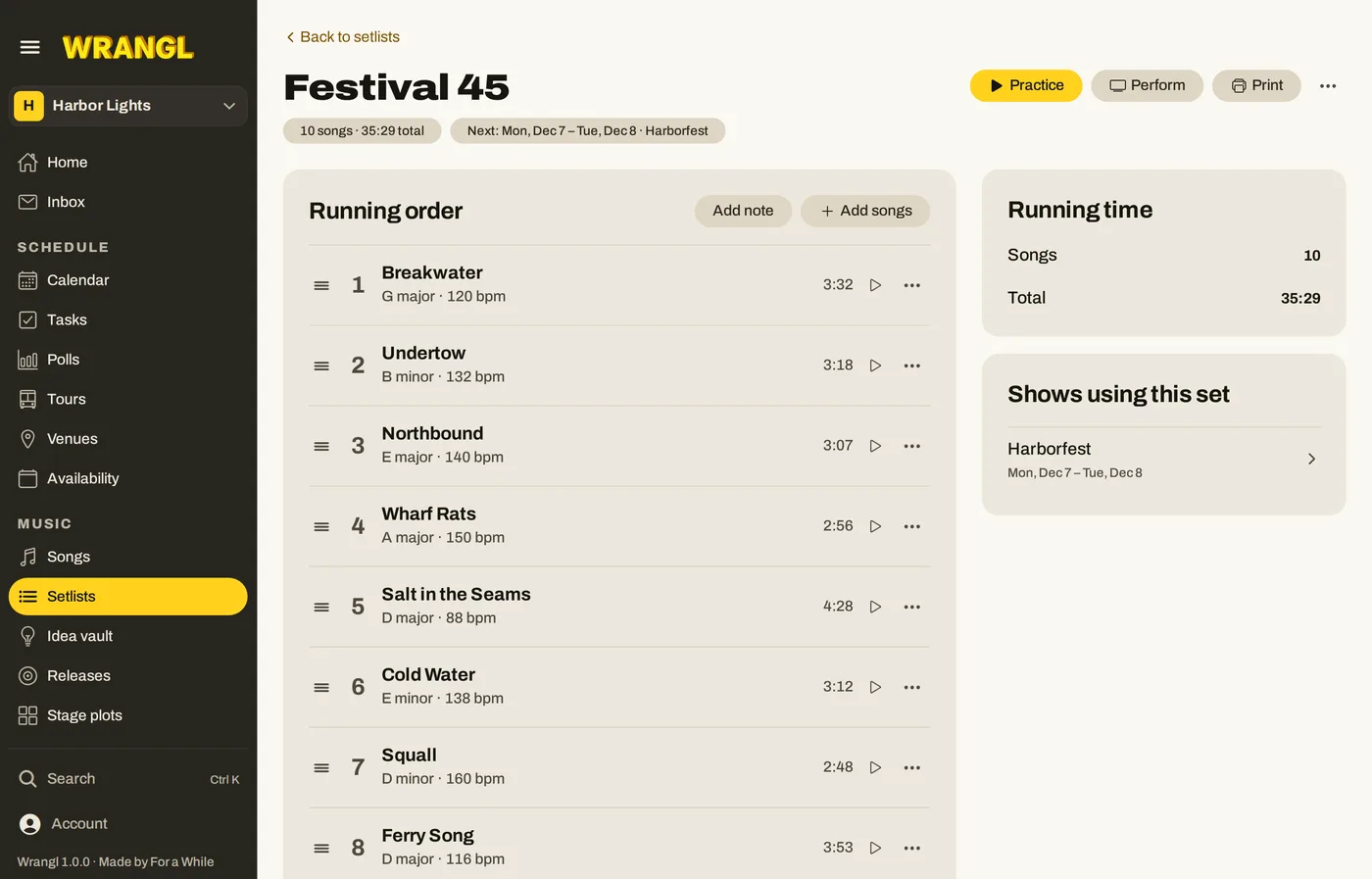Screen dimensions: 1372x879
Task: Select the Setlists sidebar item
Action: (x=128, y=597)
